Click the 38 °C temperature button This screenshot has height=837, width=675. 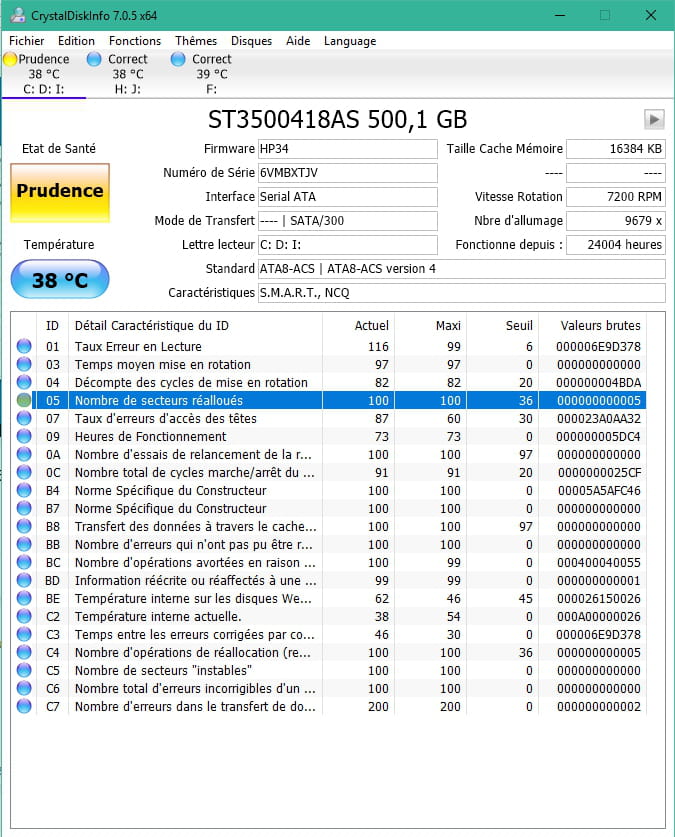[60, 279]
